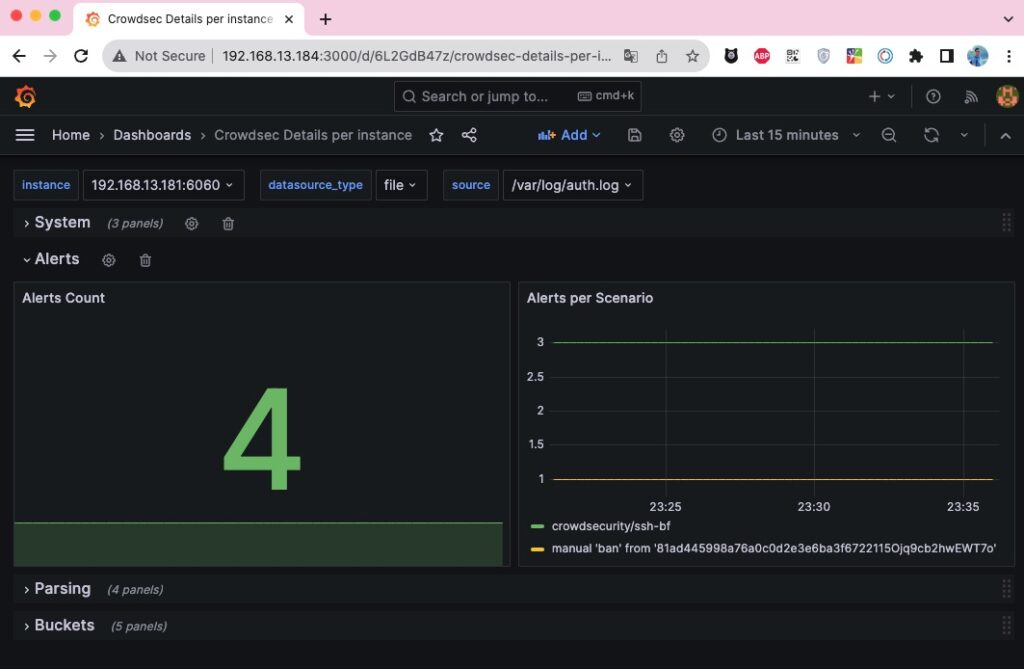This screenshot has width=1024, height=669.
Task: Click the AdBlock Plus extension icon
Action: click(761, 56)
